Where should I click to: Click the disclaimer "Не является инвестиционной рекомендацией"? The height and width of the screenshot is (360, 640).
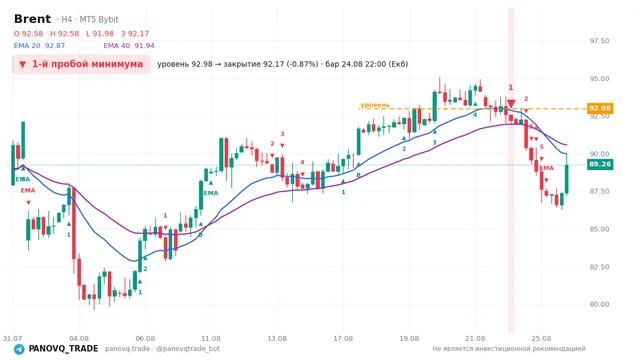[509, 349]
